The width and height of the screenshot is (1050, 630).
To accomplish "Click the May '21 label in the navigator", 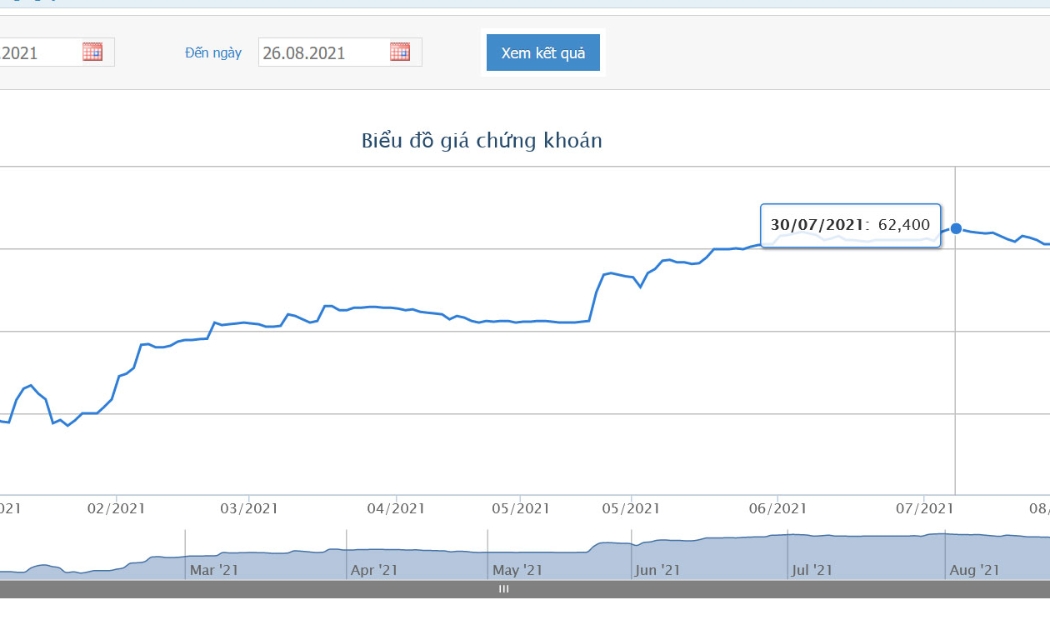I will tap(517, 570).
